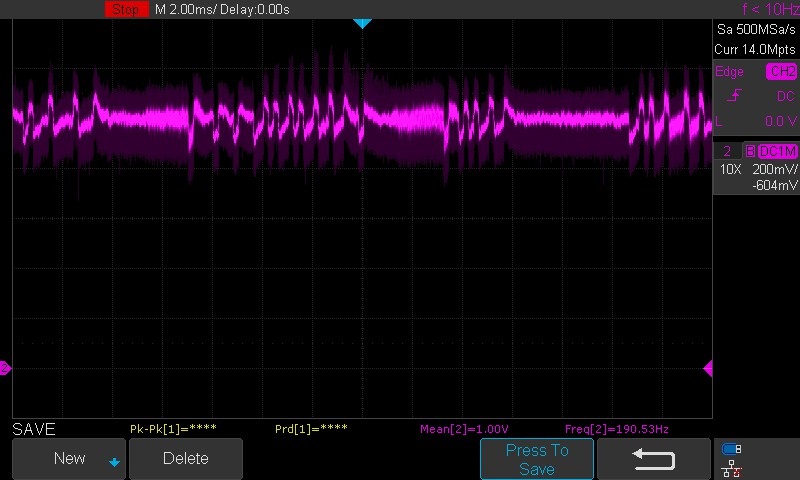Open the New save type dropdown
Viewport: 800px width, 480px height.
coord(69,459)
